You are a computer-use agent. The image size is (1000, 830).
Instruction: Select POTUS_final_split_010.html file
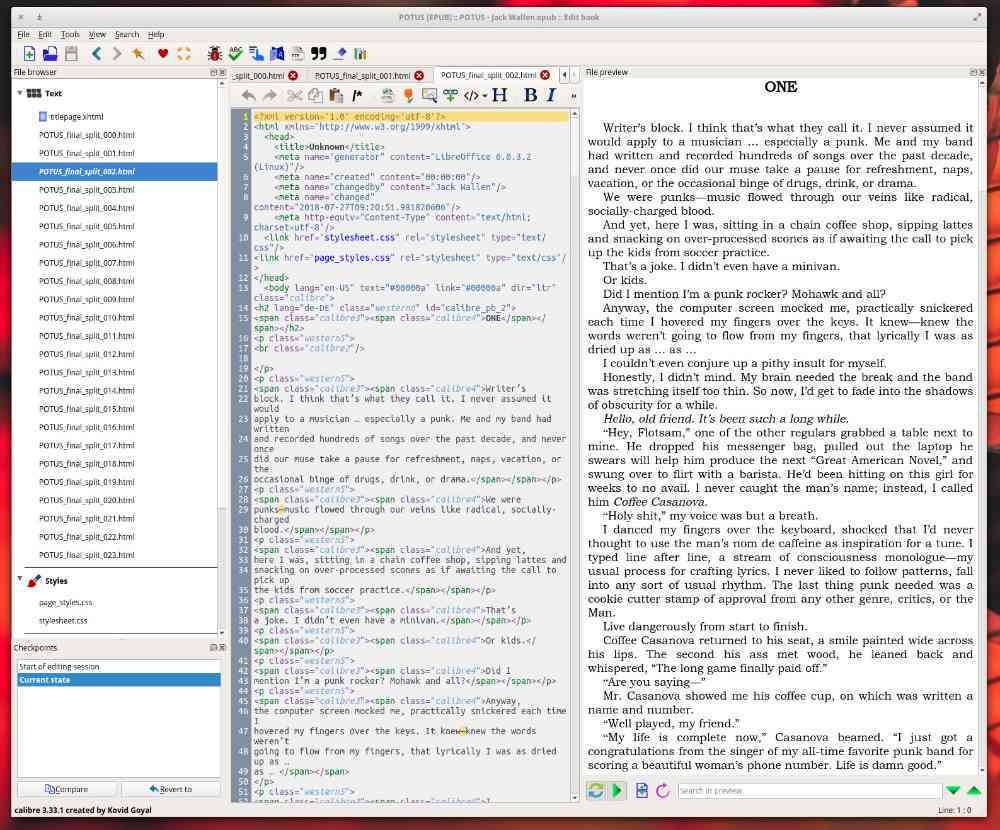click(x=87, y=318)
